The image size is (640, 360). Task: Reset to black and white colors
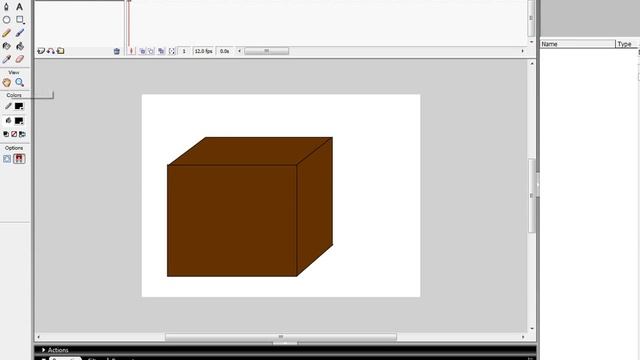(x=6, y=134)
